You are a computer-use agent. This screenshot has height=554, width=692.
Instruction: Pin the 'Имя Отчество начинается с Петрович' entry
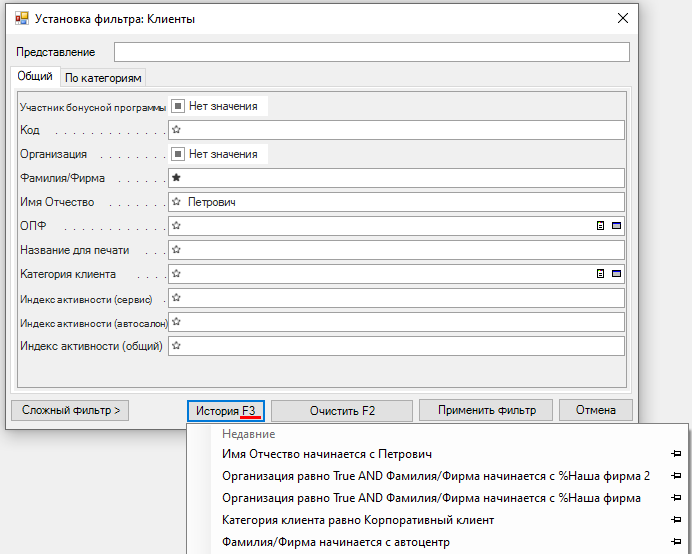coord(676,455)
